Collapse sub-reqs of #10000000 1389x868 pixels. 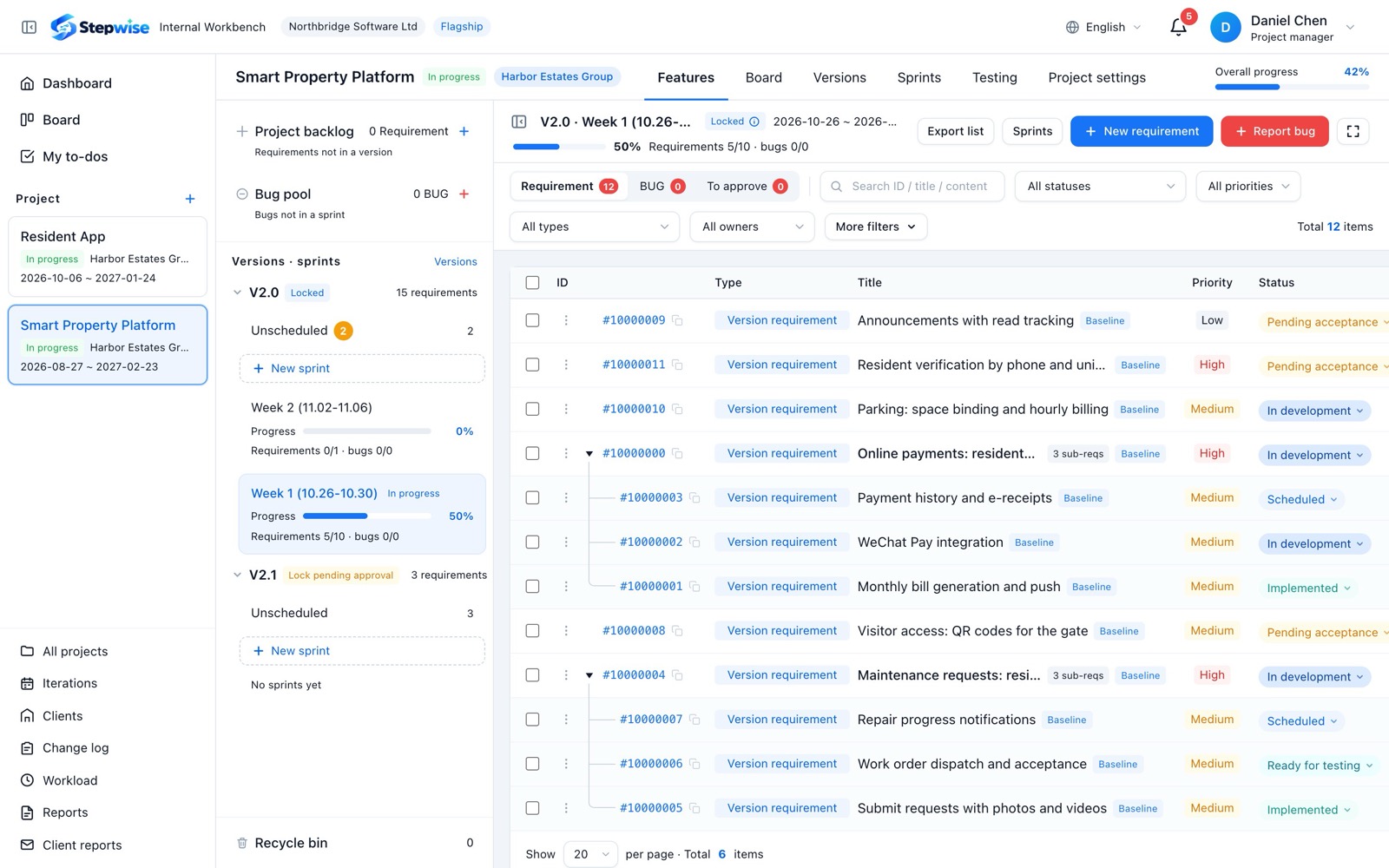pyautogui.click(x=589, y=454)
